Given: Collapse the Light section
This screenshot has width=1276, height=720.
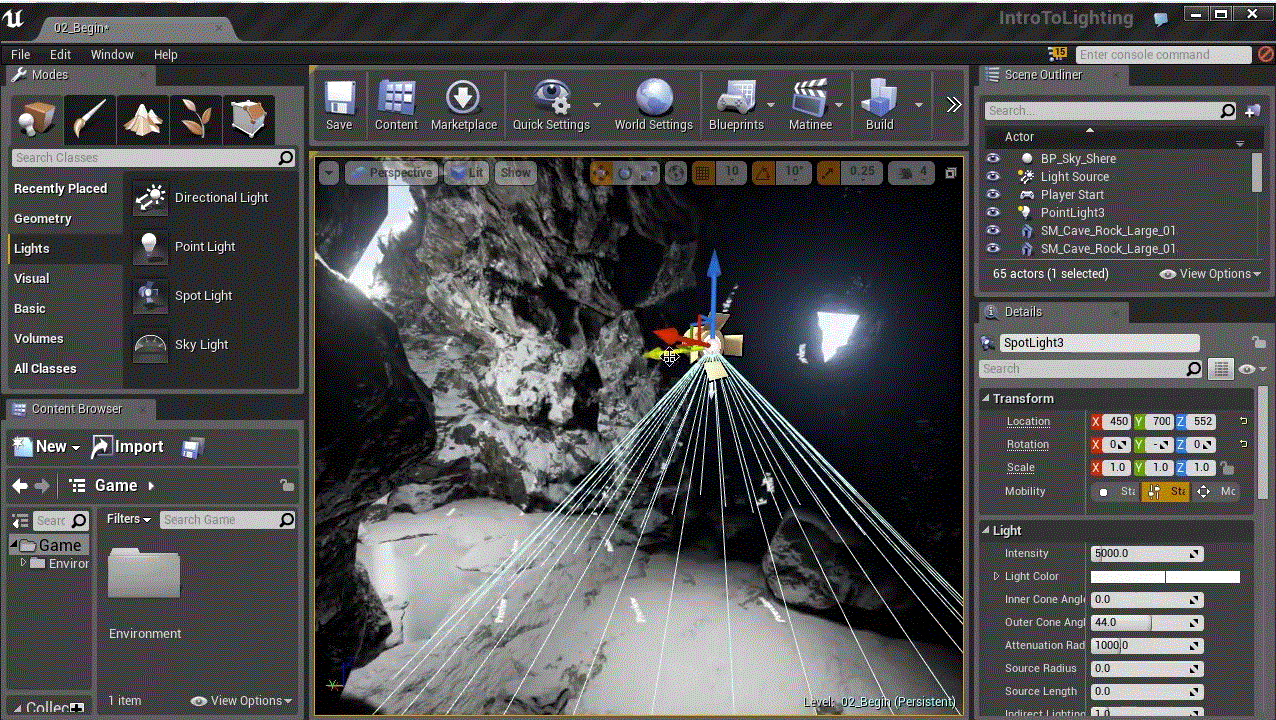Looking at the screenshot, I should [x=986, y=531].
